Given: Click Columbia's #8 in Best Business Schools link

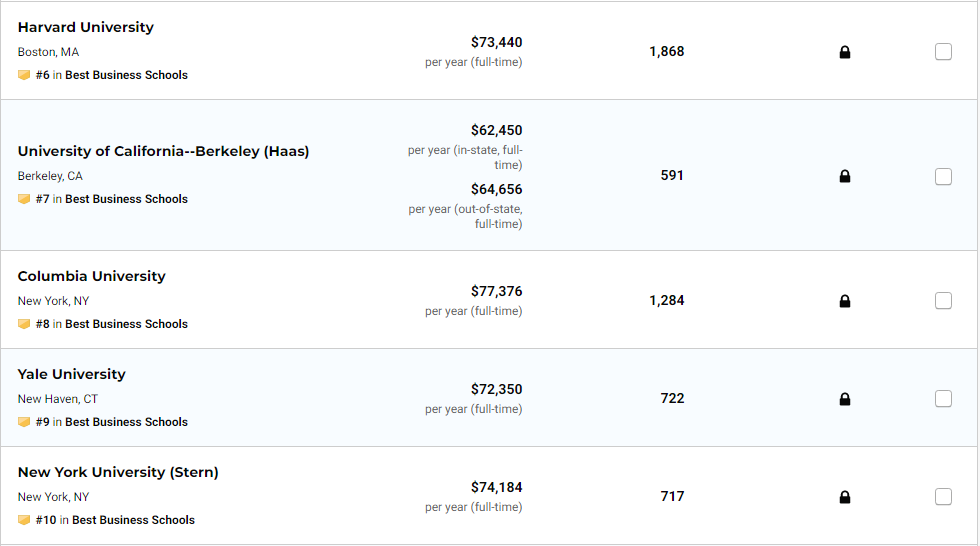Looking at the screenshot, I should (x=112, y=324).
